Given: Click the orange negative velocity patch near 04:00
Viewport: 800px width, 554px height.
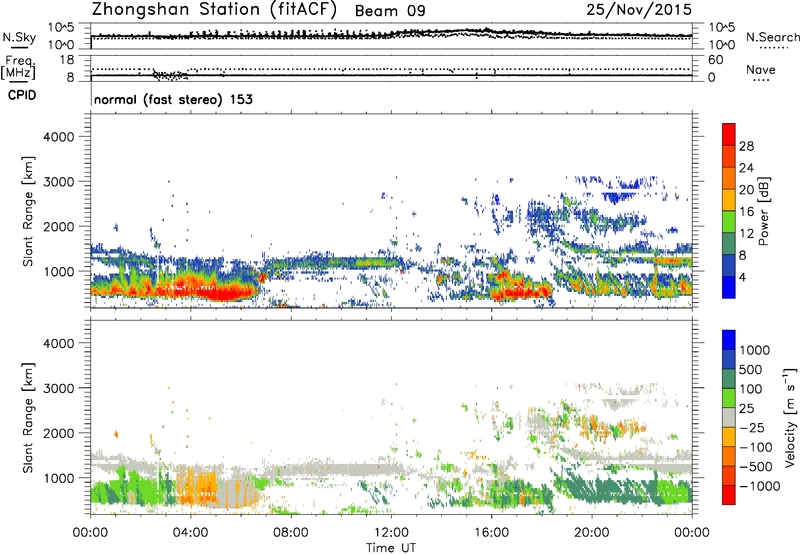Looking at the screenshot, I should [196, 485].
